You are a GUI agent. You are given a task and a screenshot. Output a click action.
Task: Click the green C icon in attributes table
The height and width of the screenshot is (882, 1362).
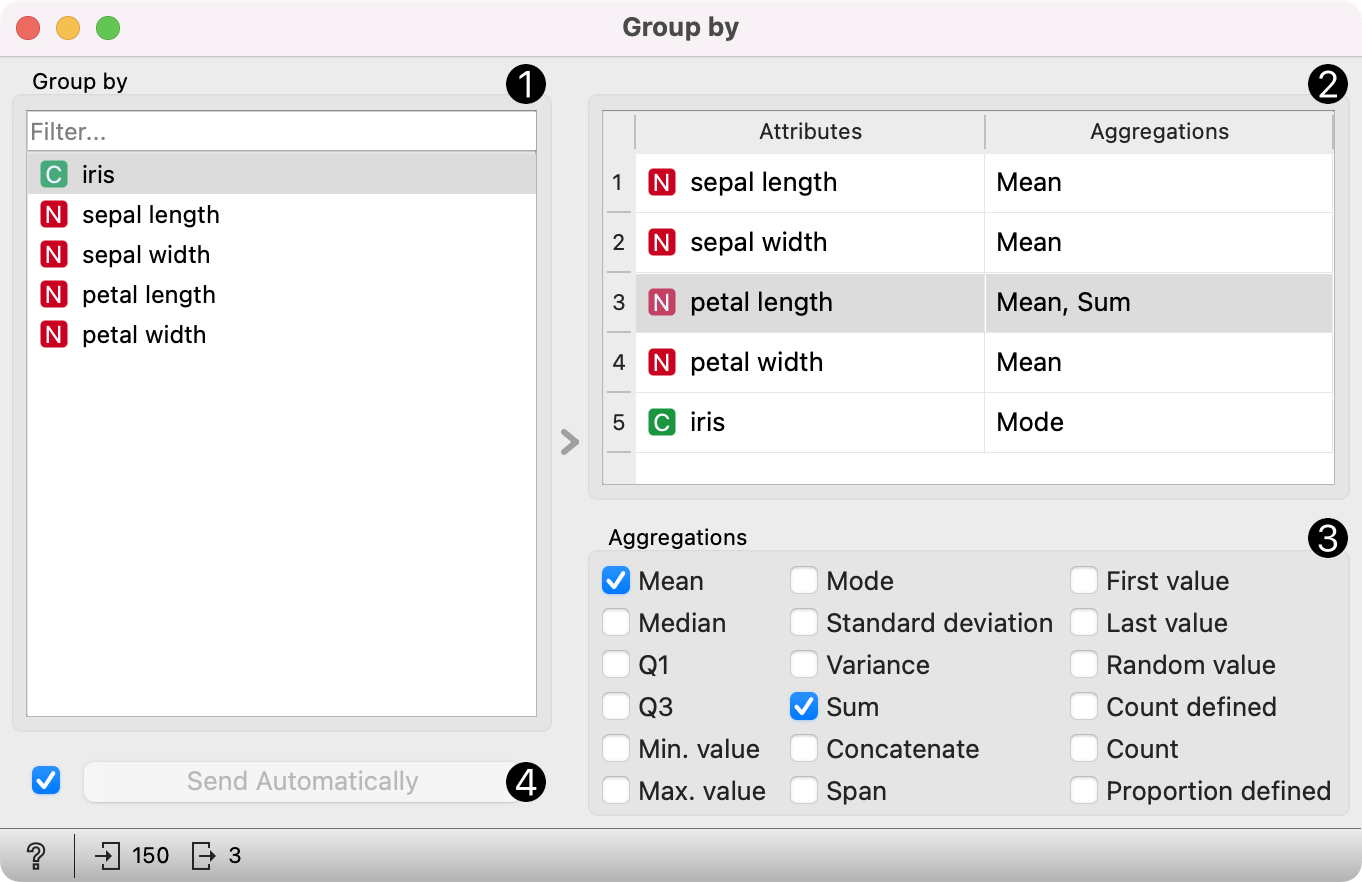[x=661, y=423]
